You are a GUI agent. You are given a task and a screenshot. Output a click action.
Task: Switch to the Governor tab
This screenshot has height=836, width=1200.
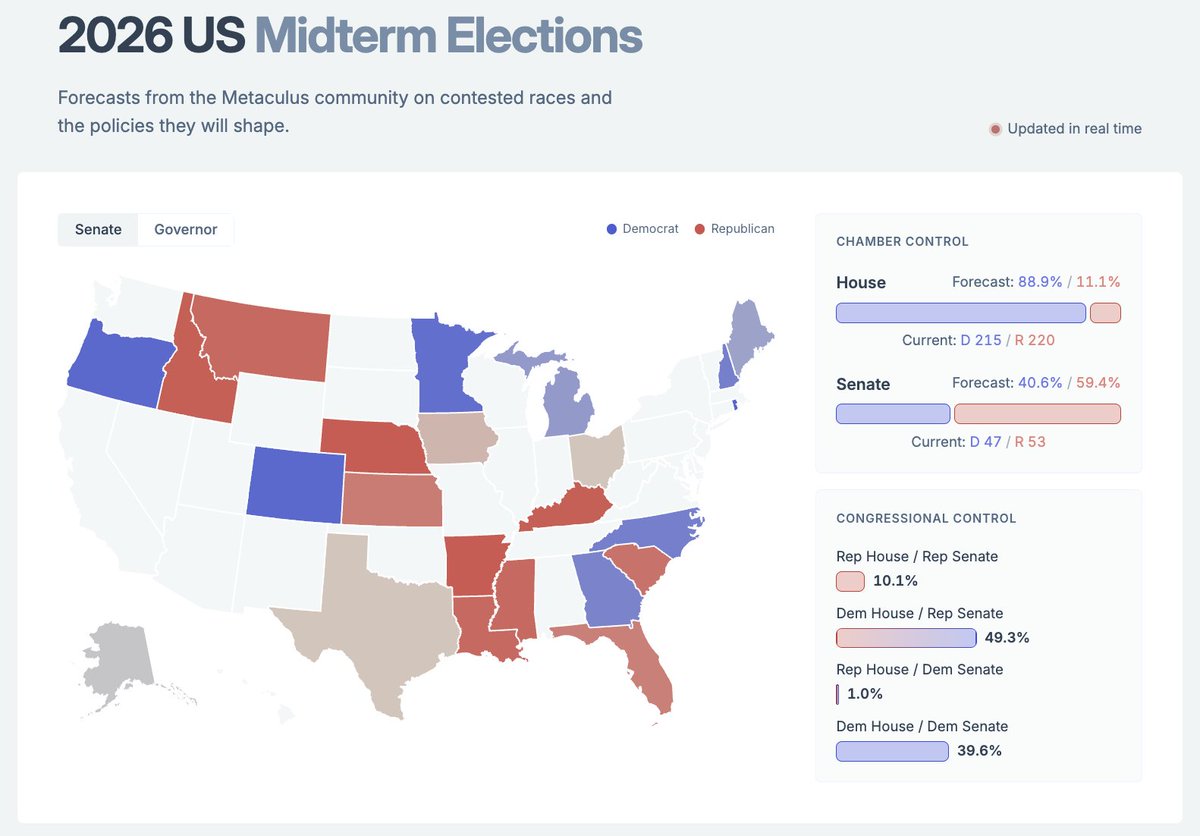tap(186, 229)
